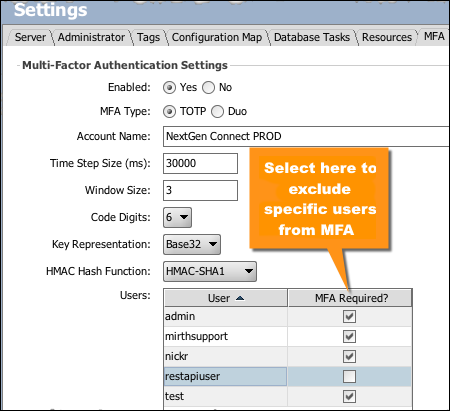Open the Tags tab

(x=148, y=37)
